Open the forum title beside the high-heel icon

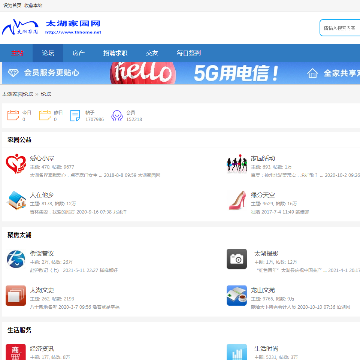pyautogui.click(x=263, y=195)
